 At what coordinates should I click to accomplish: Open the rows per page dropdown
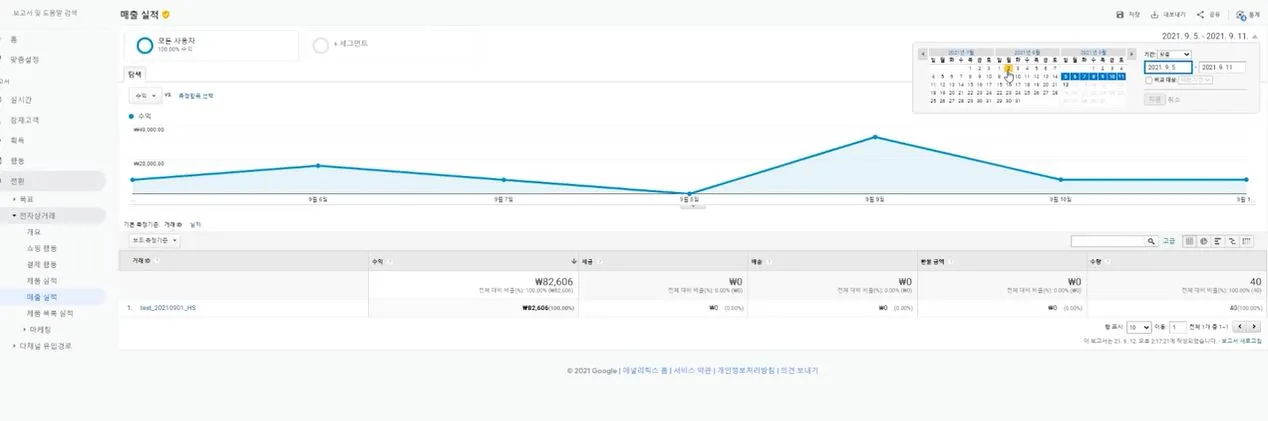click(1138, 326)
